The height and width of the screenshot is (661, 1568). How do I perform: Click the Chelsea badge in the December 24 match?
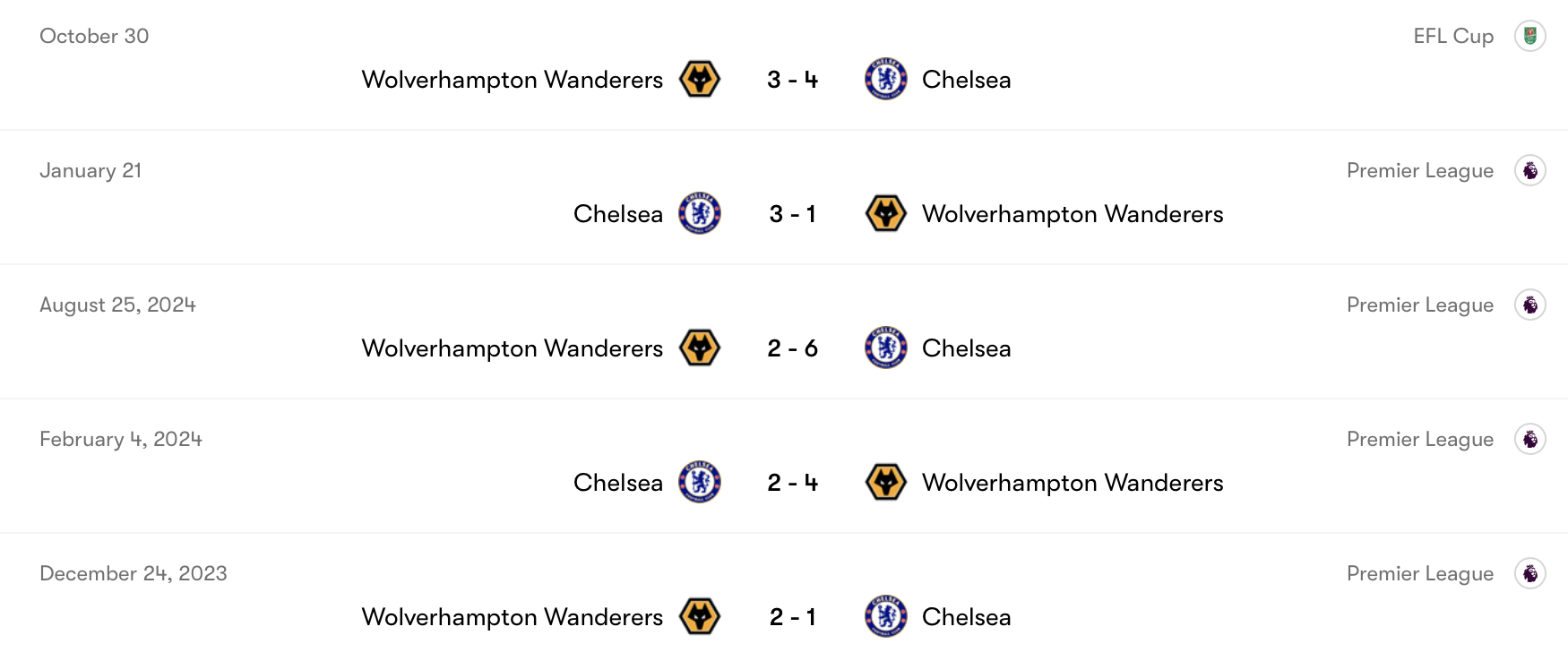point(885,617)
